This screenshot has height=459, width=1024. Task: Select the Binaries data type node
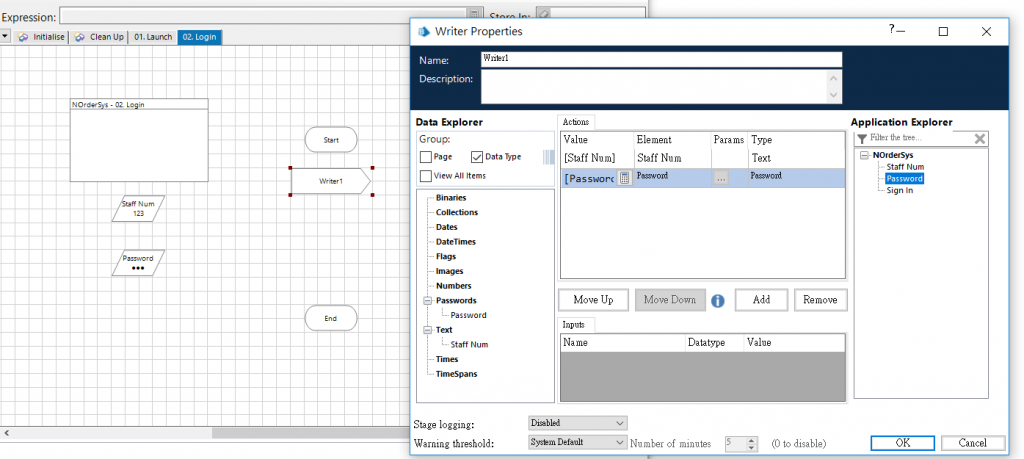click(x=451, y=198)
